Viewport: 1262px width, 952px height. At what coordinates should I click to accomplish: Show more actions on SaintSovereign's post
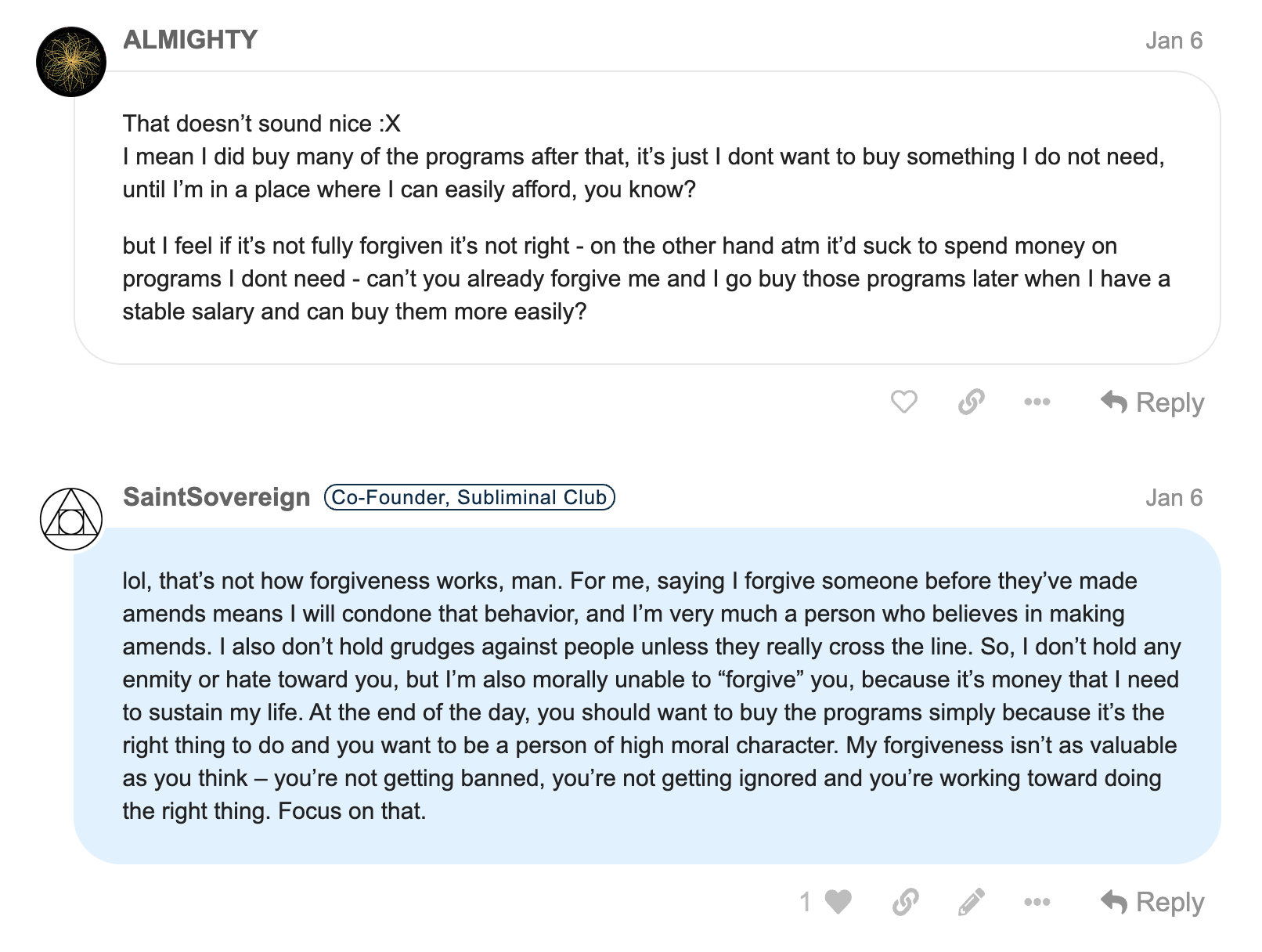point(1037,902)
